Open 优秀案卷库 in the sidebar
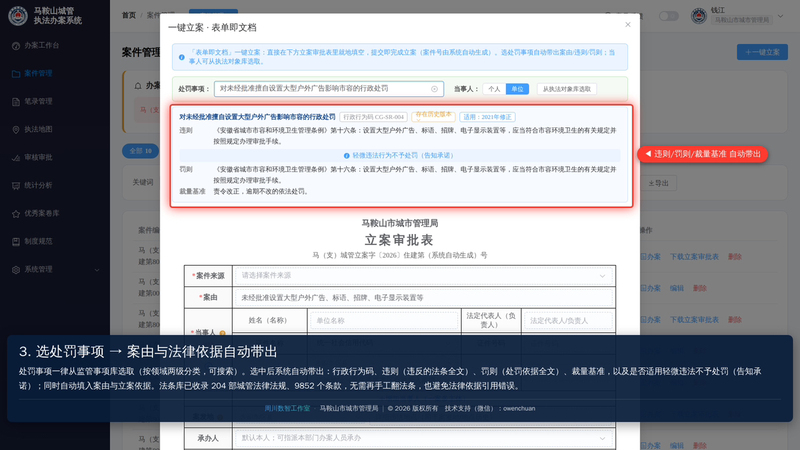Image resolution: width=800 pixels, height=450 pixels. click(x=42, y=213)
